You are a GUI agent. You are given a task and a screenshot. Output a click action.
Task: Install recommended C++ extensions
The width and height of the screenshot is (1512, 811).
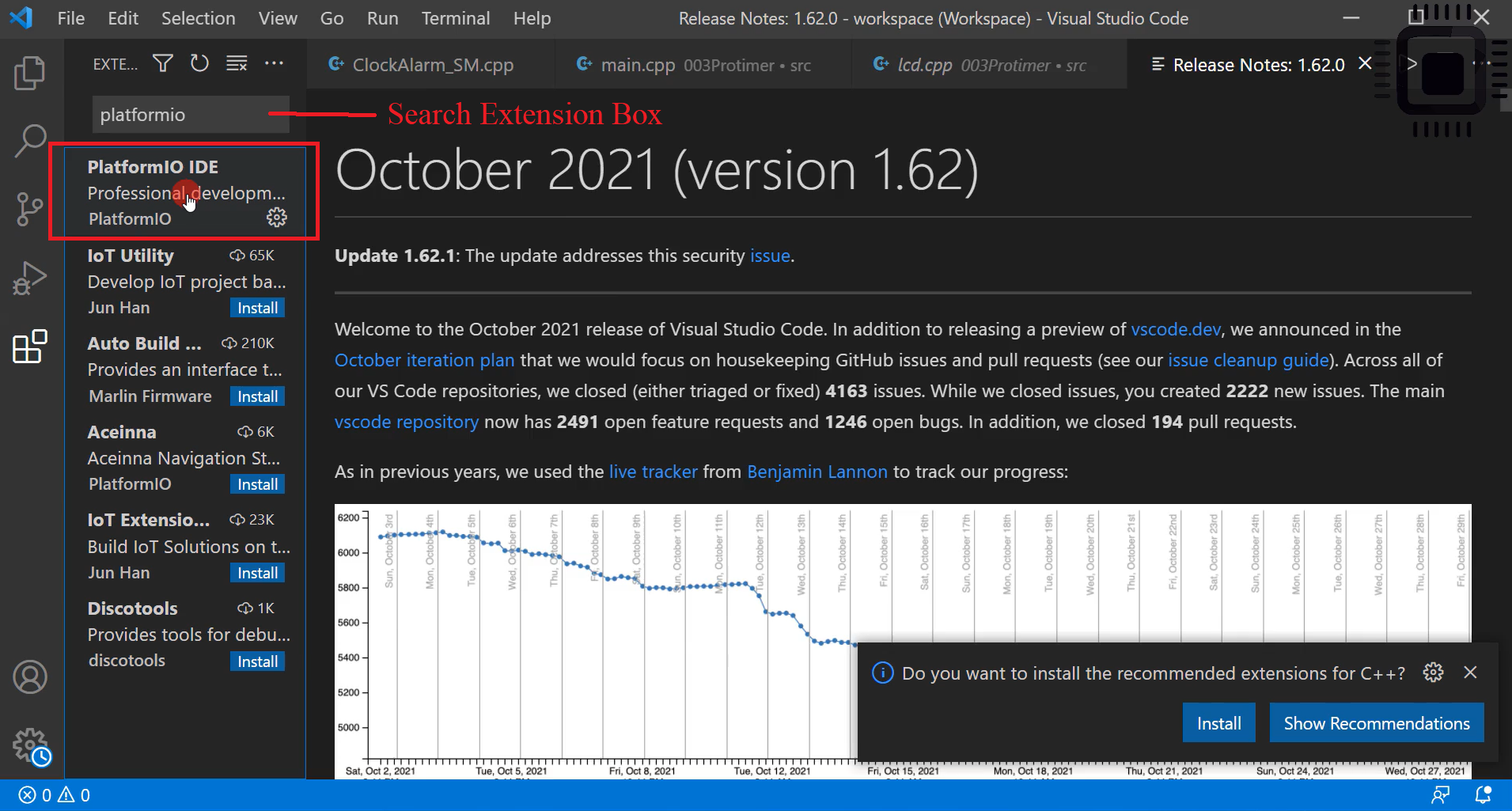click(1218, 723)
